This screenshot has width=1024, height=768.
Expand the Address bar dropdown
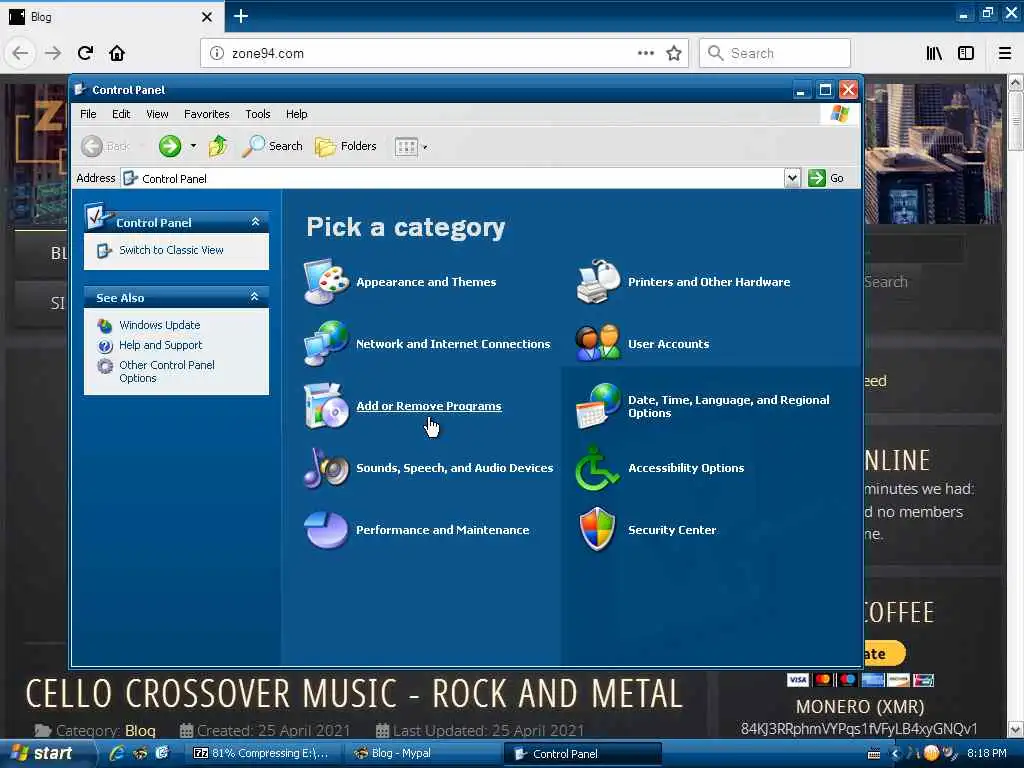point(792,178)
